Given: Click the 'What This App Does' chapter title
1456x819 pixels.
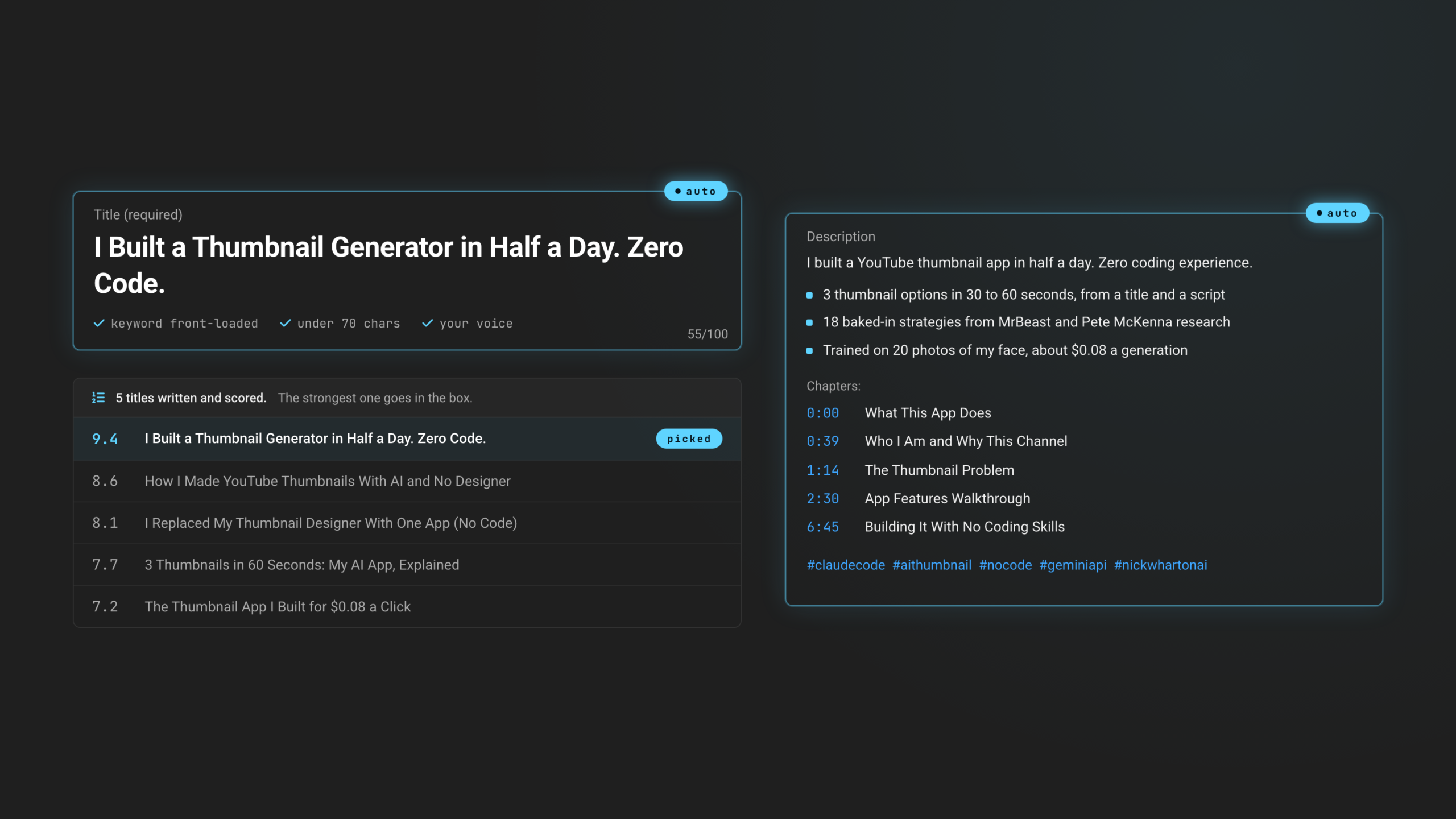Looking at the screenshot, I should [928, 413].
